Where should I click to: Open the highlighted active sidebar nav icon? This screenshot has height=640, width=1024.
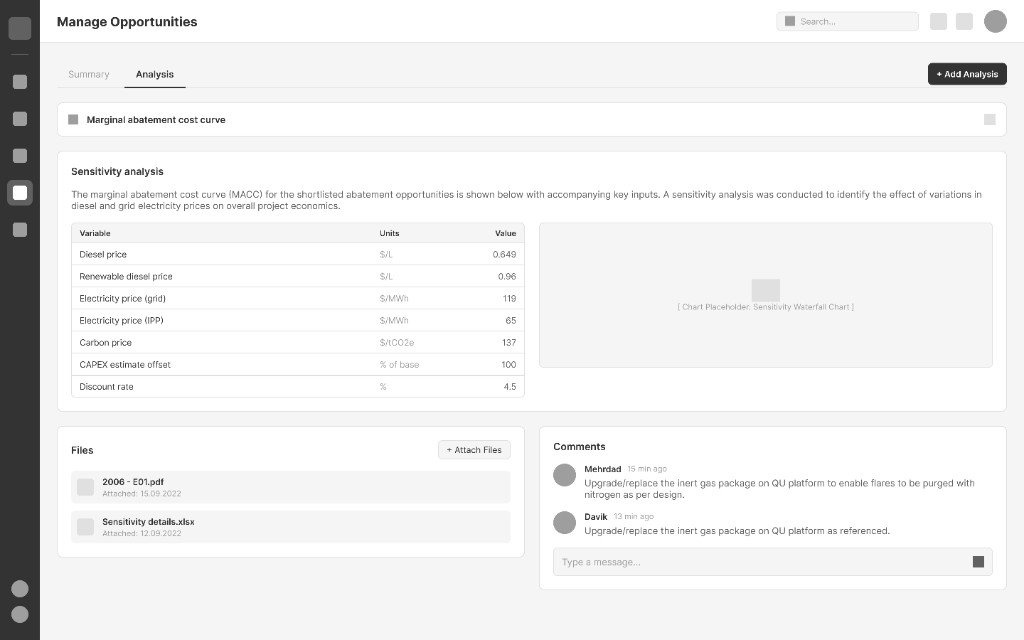point(20,193)
